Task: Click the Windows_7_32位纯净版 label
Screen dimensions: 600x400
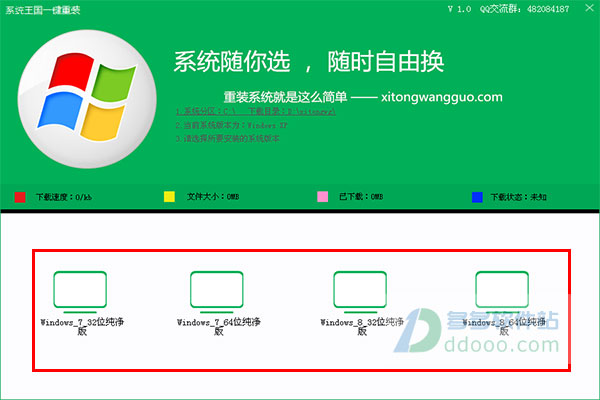Action: point(81,327)
